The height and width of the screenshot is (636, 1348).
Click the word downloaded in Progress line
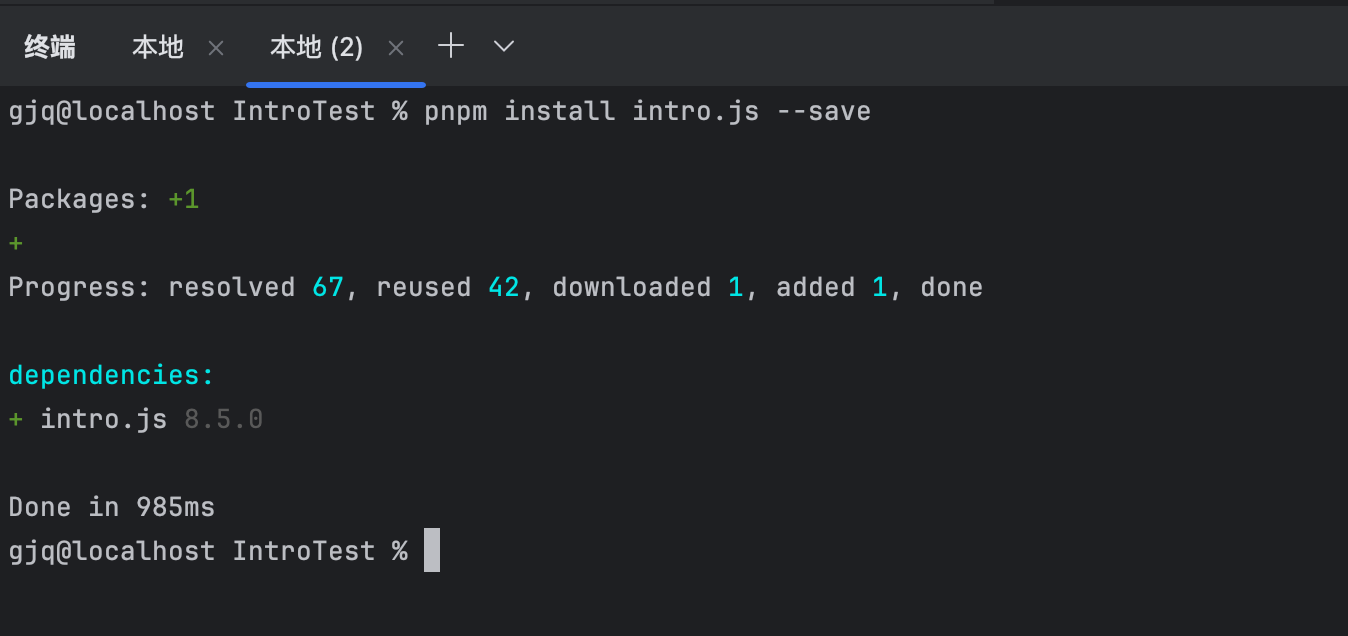point(631,287)
